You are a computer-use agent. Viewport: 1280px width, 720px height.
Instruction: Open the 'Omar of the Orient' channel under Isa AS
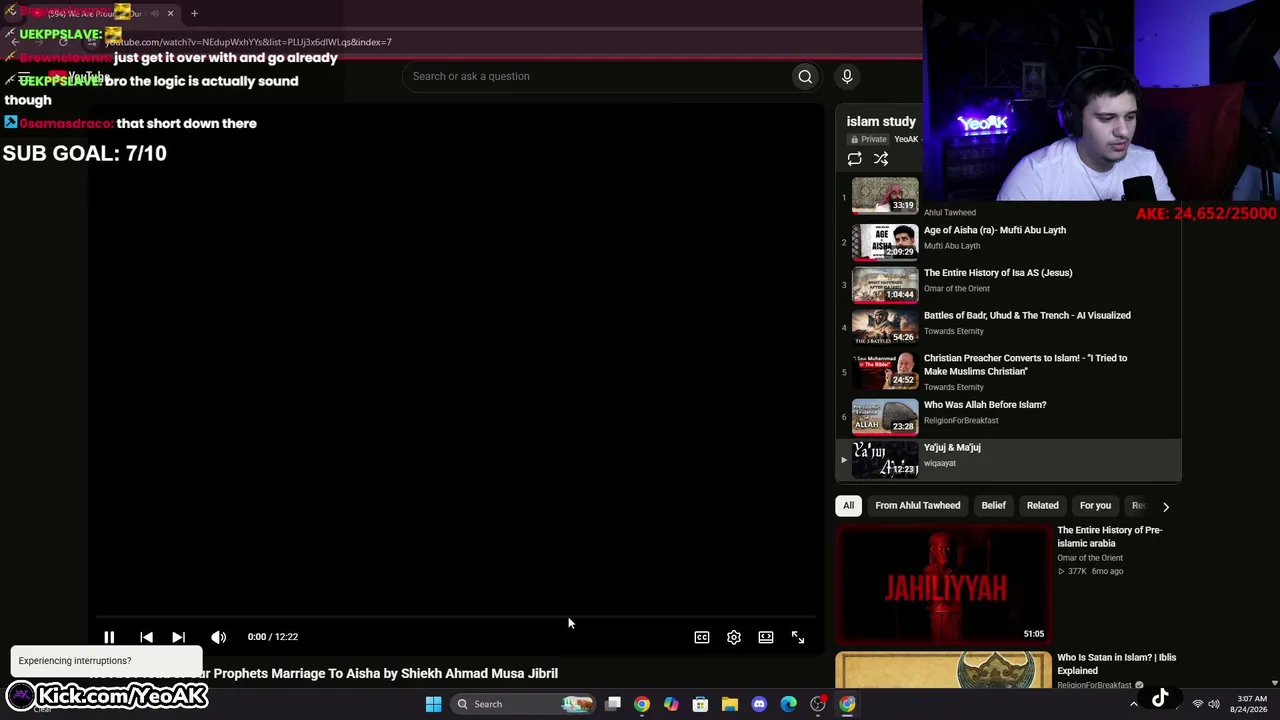[x=957, y=289]
